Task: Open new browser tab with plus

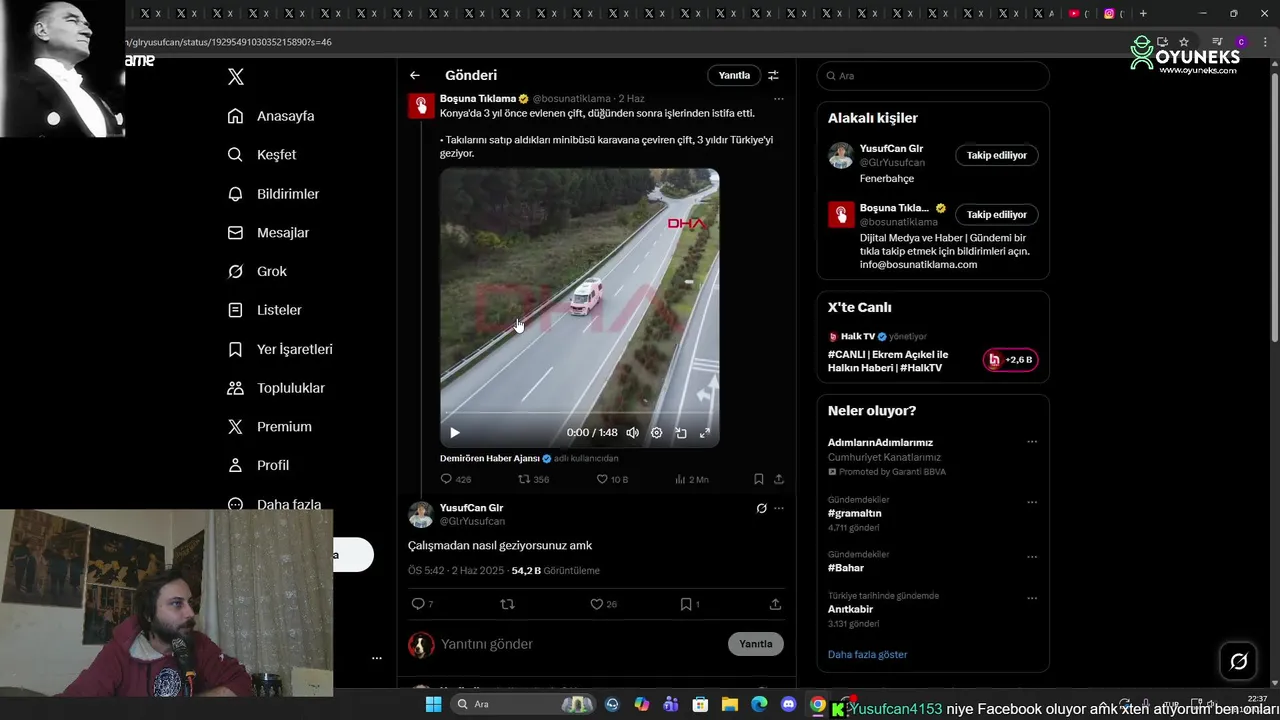Action: click(x=1143, y=13)
